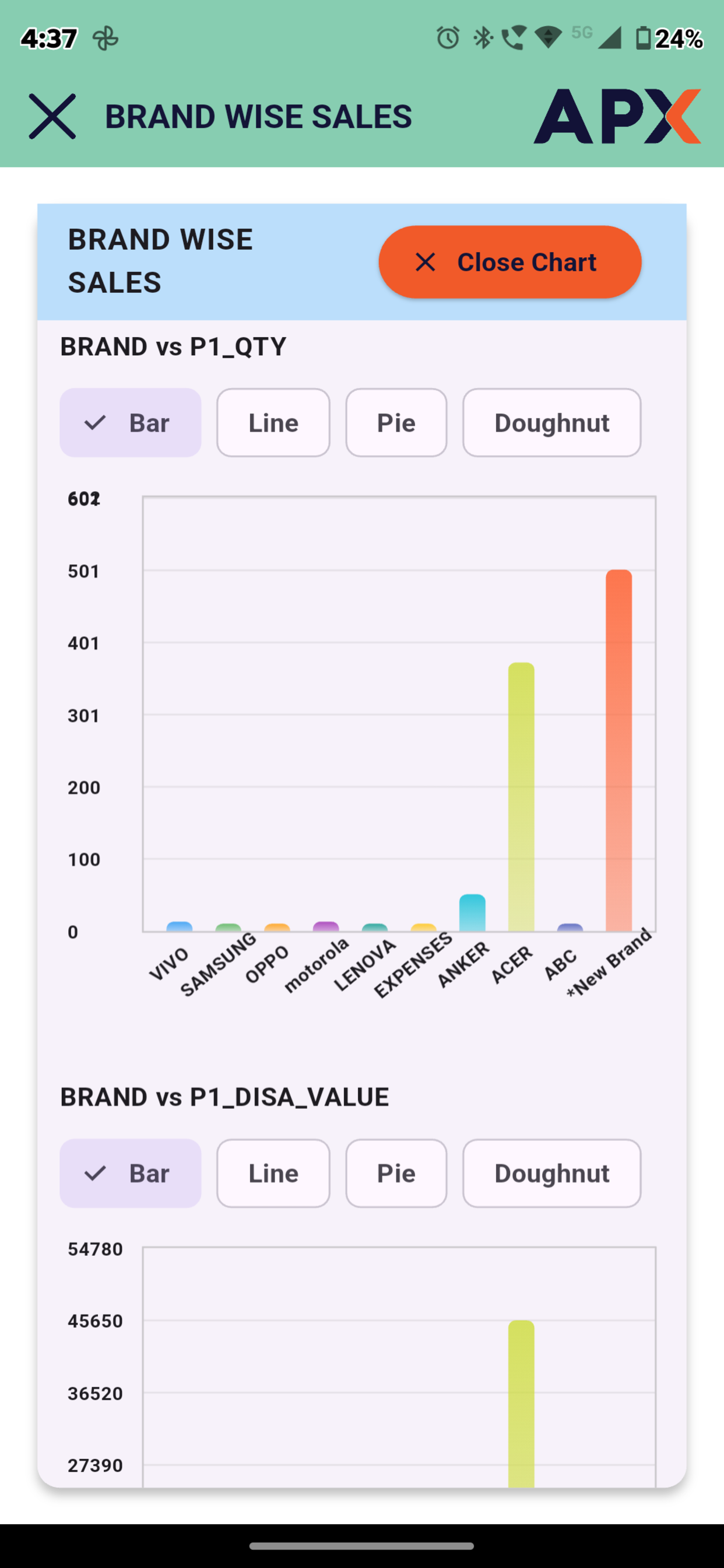
Task: Tap the Wi-Fi status bar icon
Action: (x=547, y=38)
